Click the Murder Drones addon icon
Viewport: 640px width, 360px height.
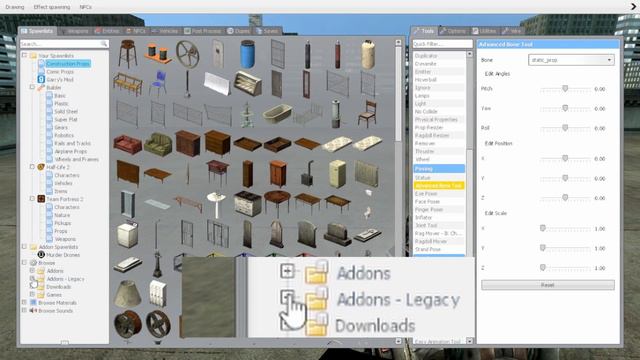(x=41, y=255)
